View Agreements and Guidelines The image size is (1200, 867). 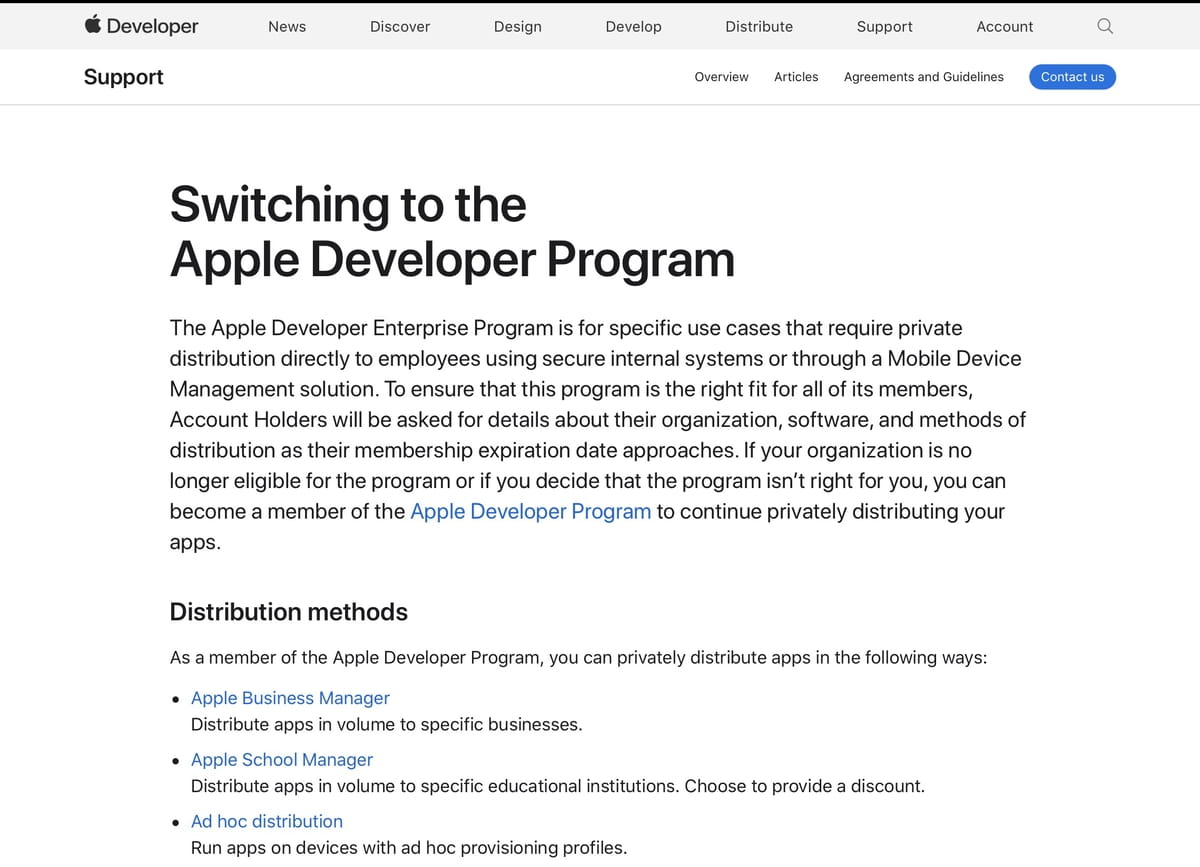click(924, 77)
